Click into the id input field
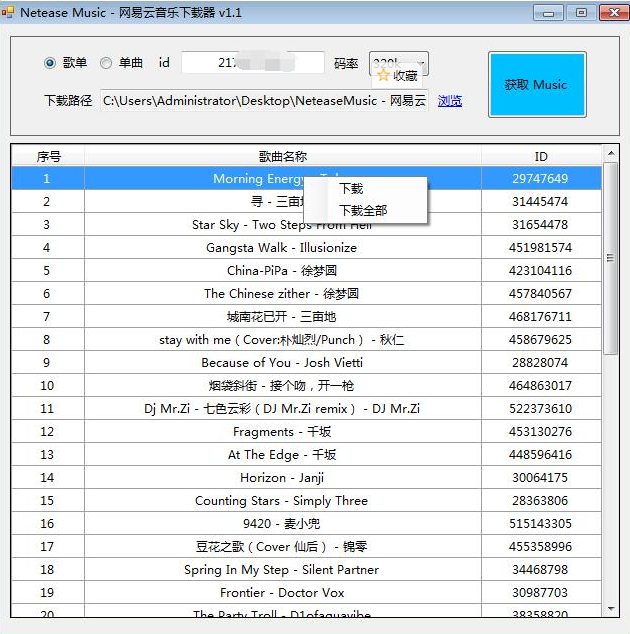This screenshot has width=630, height=634. [x=253, y=63]
